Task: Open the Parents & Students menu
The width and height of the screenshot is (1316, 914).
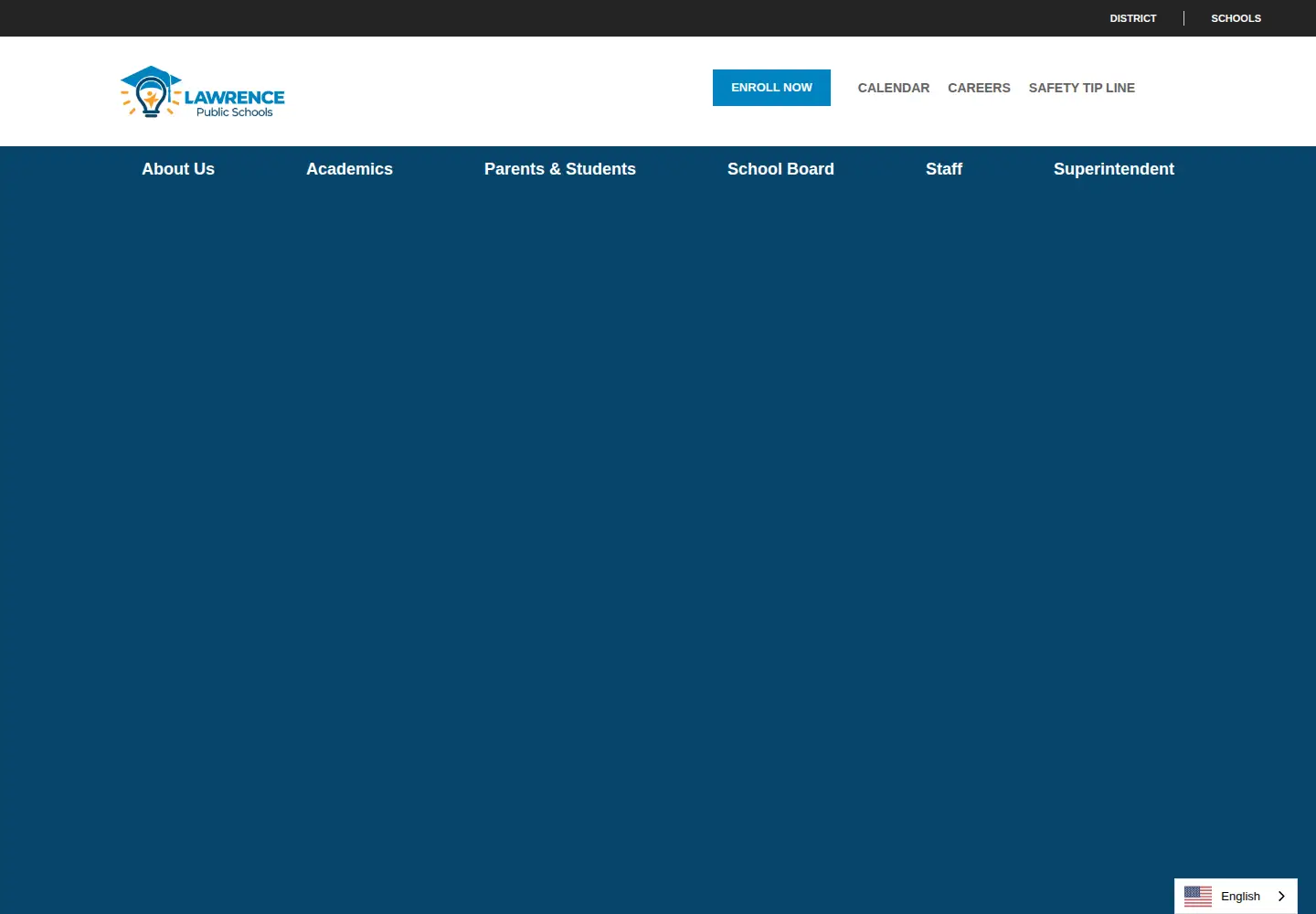Action: (560, 169)
